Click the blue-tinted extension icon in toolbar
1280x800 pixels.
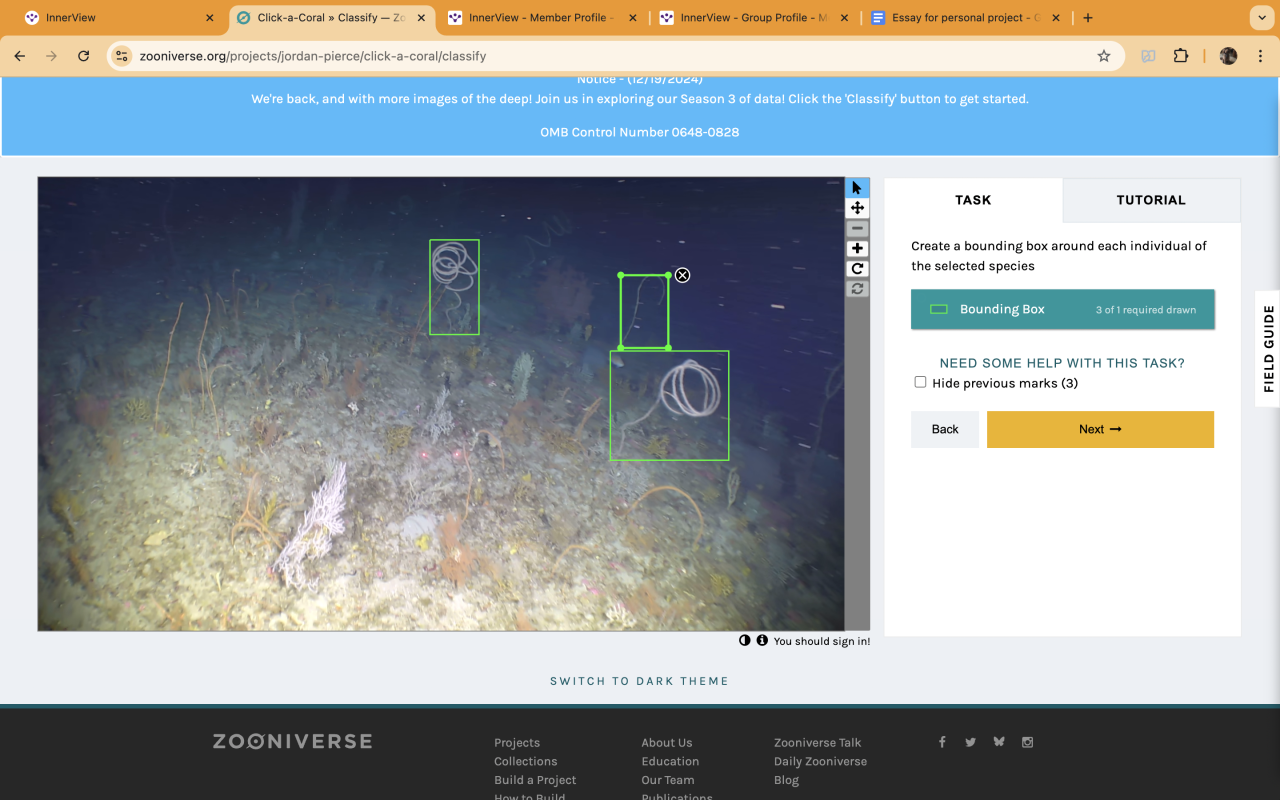[1148, 56]
